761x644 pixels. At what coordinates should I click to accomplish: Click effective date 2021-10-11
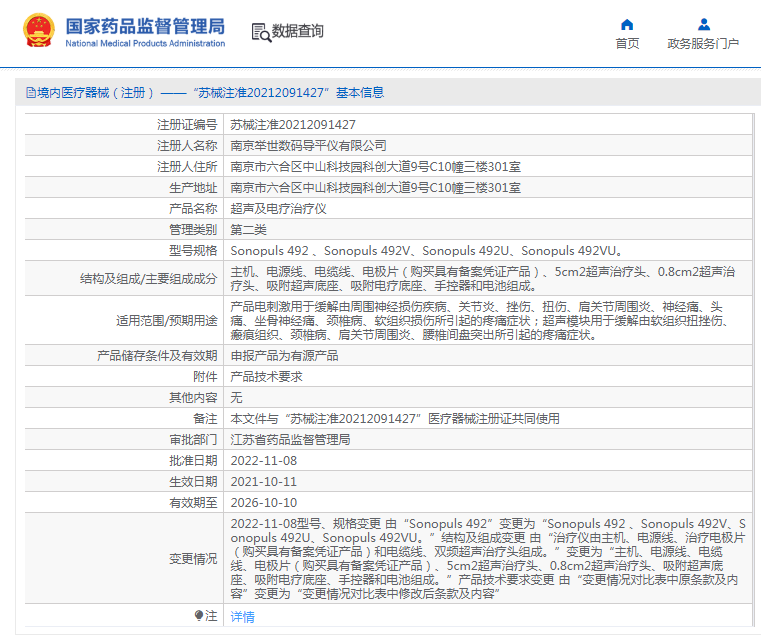264,481
